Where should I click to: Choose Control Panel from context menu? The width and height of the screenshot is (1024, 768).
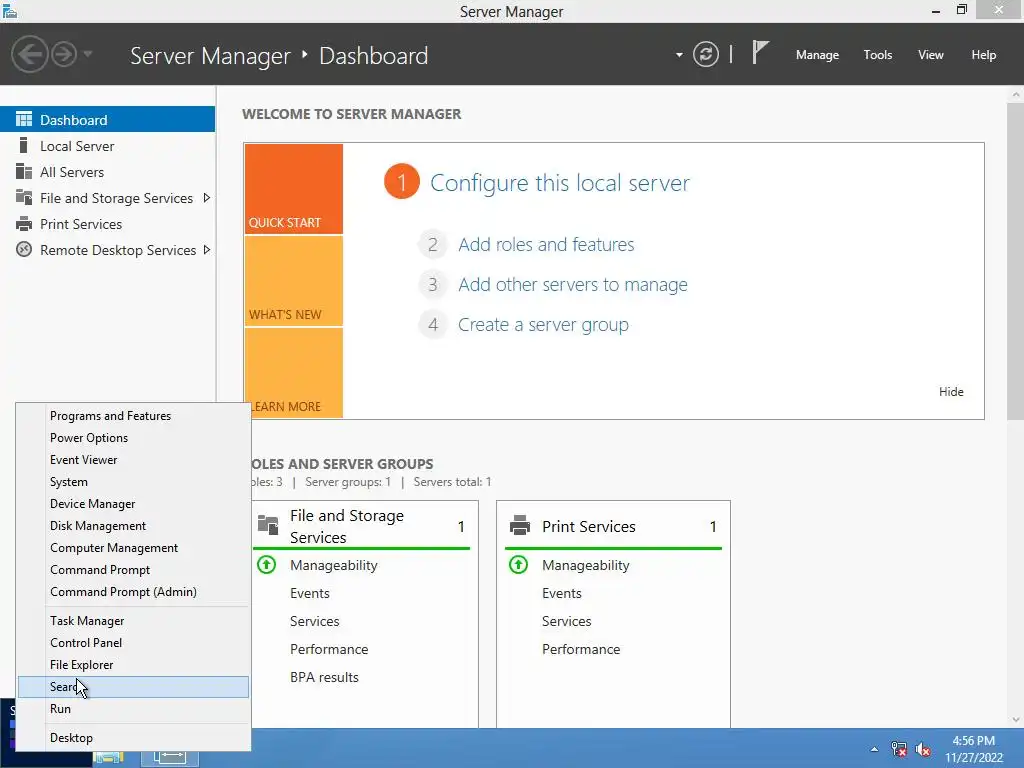click(133, 643)
